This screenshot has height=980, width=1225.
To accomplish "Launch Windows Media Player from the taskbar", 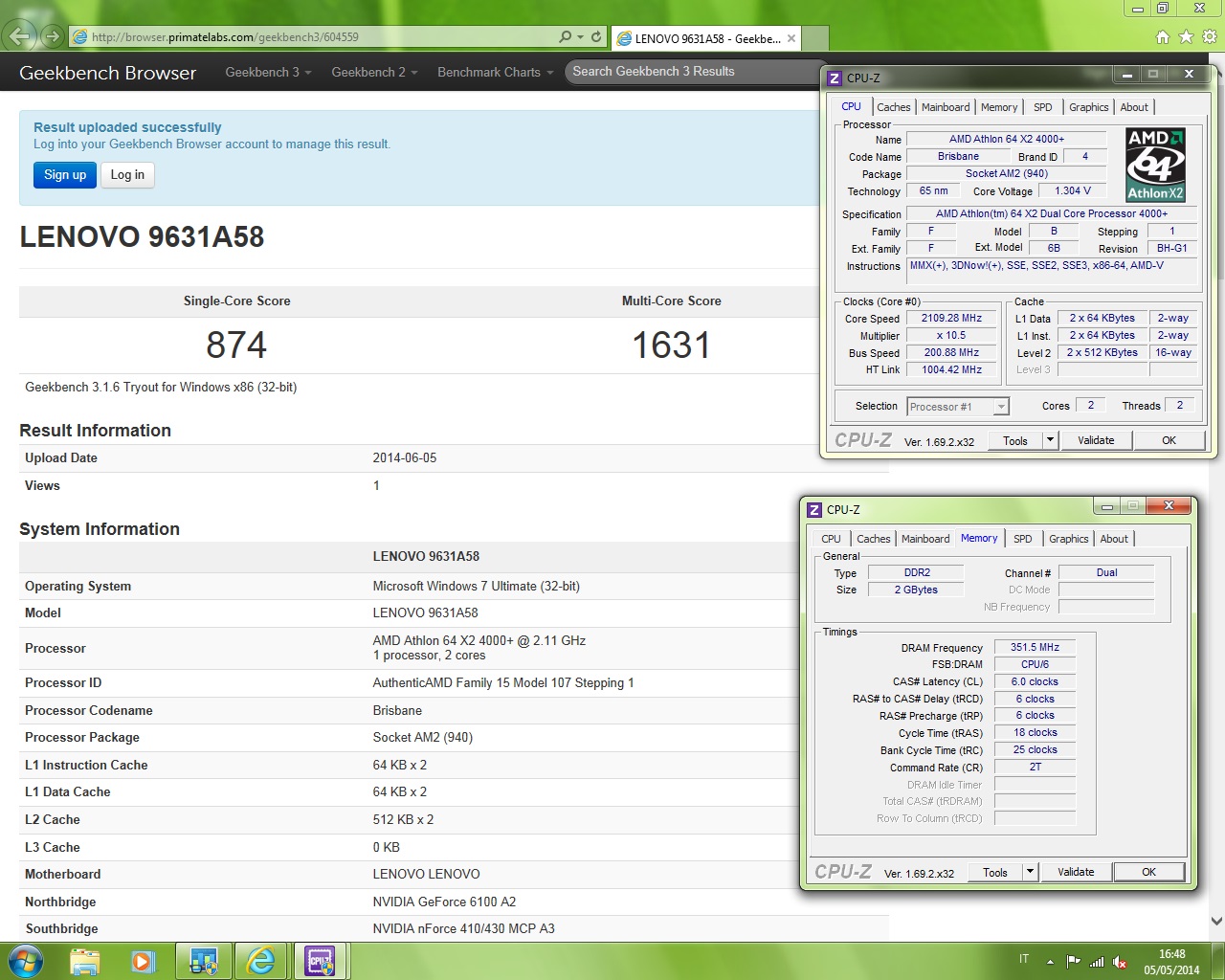I will (x=143, y=961).
